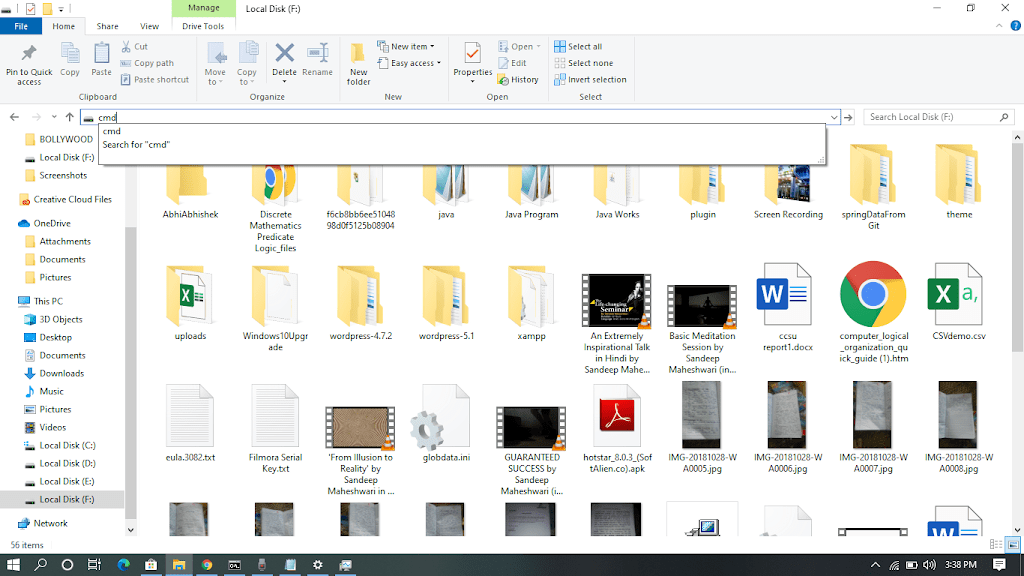
Task: Click the Rename icon in the ribbon
Action: (x=317, y=54)
